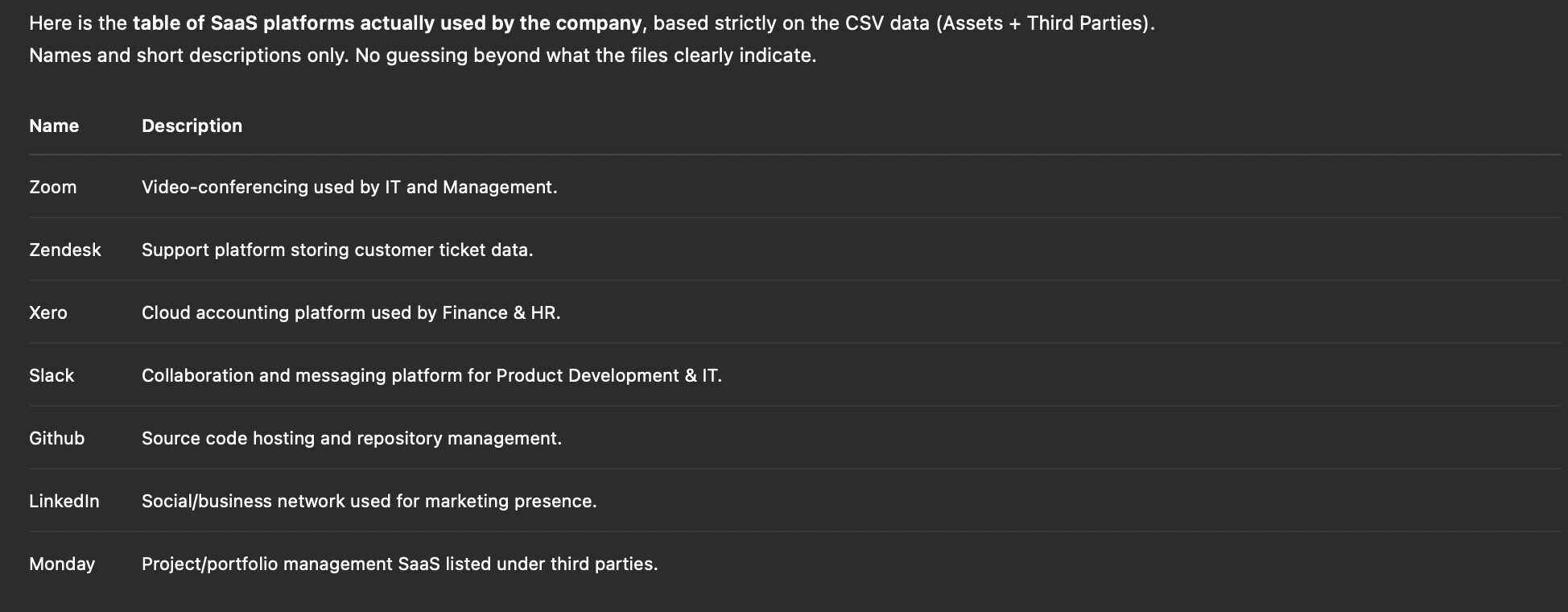The width and height of the screenshot is (1568, 612).
Task: Click the 'Name' column header
Action: 54,126
